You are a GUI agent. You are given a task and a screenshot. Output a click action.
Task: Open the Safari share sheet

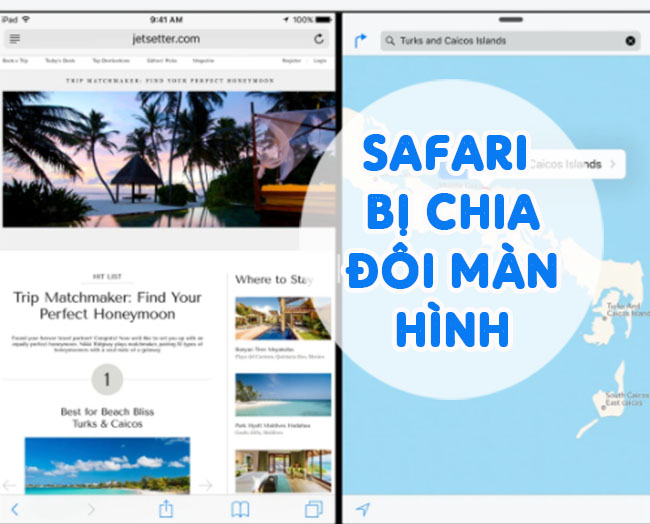[166, 508]
